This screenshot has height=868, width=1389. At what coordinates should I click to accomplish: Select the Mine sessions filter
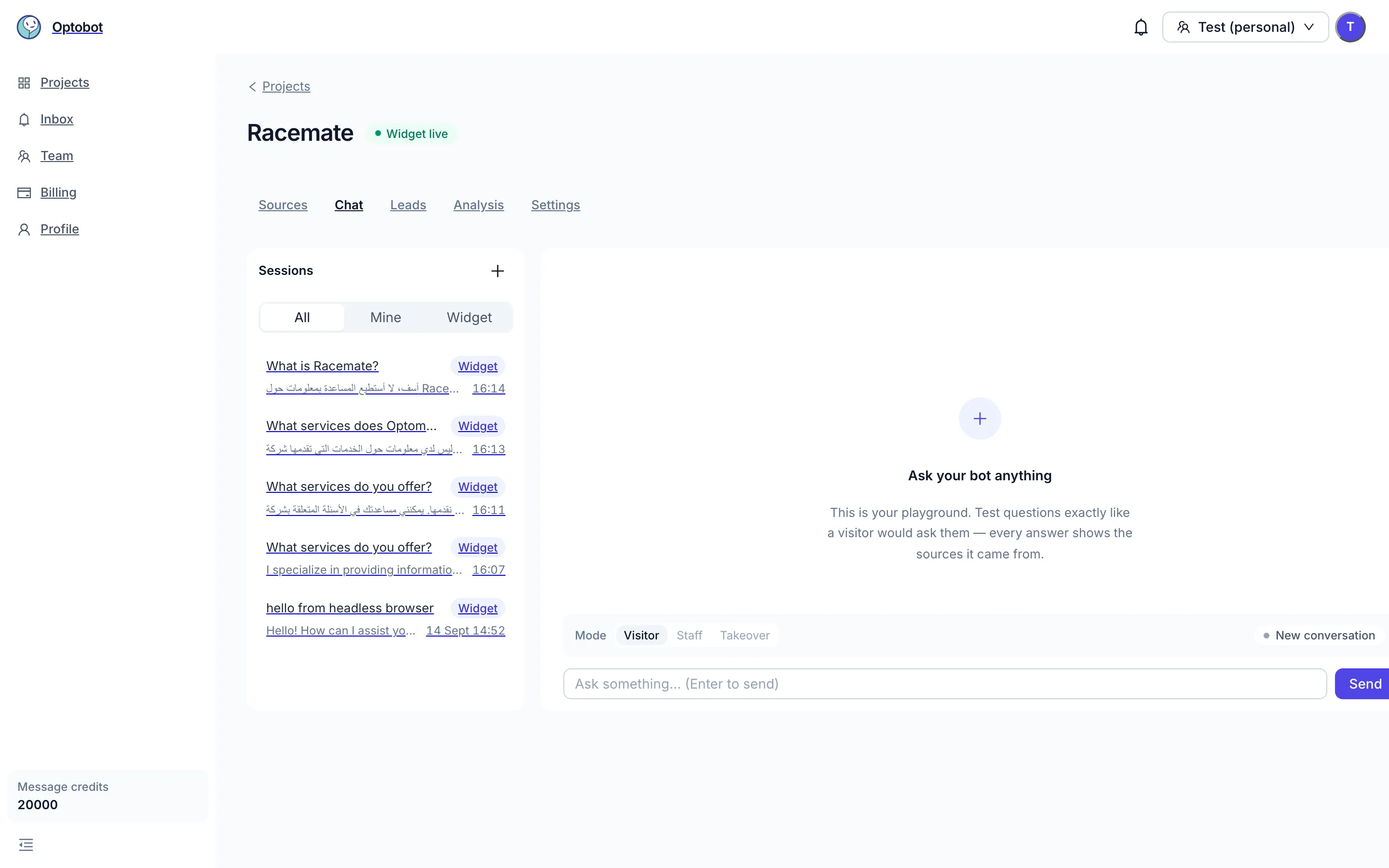386,317
